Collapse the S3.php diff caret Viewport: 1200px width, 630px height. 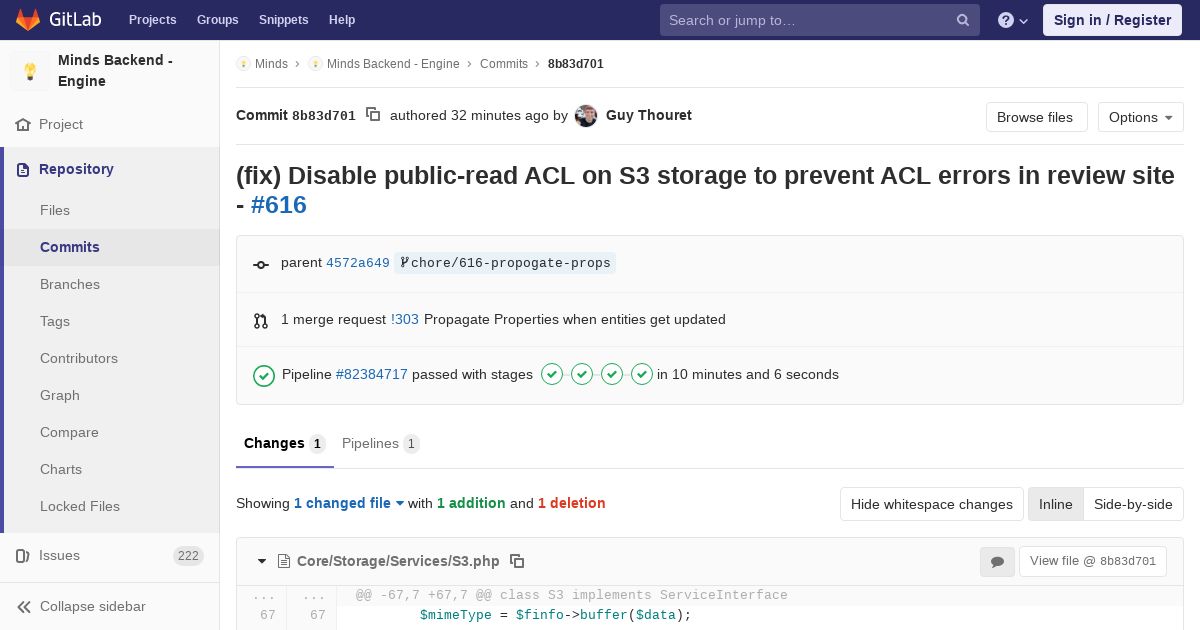click(x=262, y=562)
